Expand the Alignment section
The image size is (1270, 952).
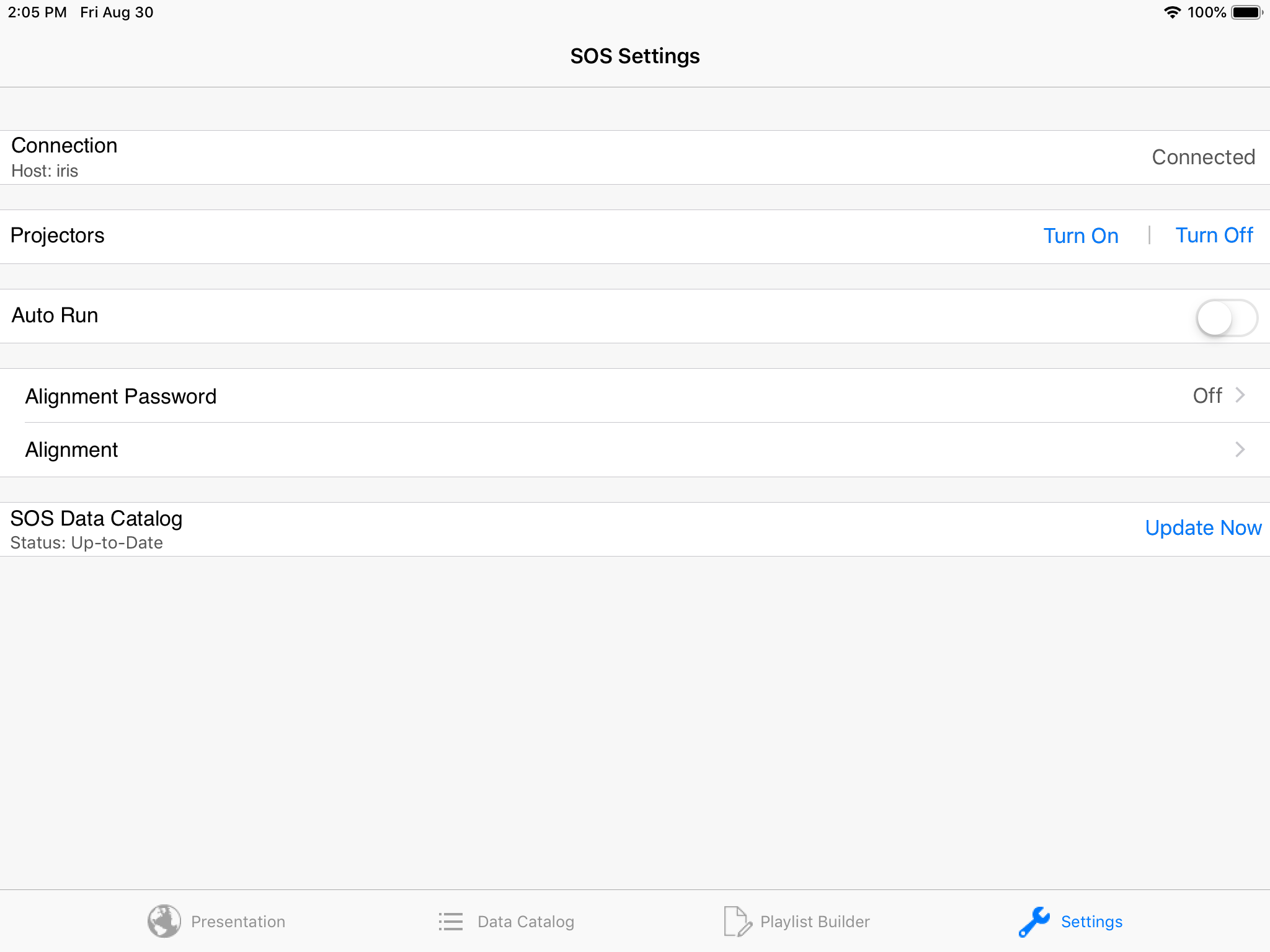(x=635, y=448)
